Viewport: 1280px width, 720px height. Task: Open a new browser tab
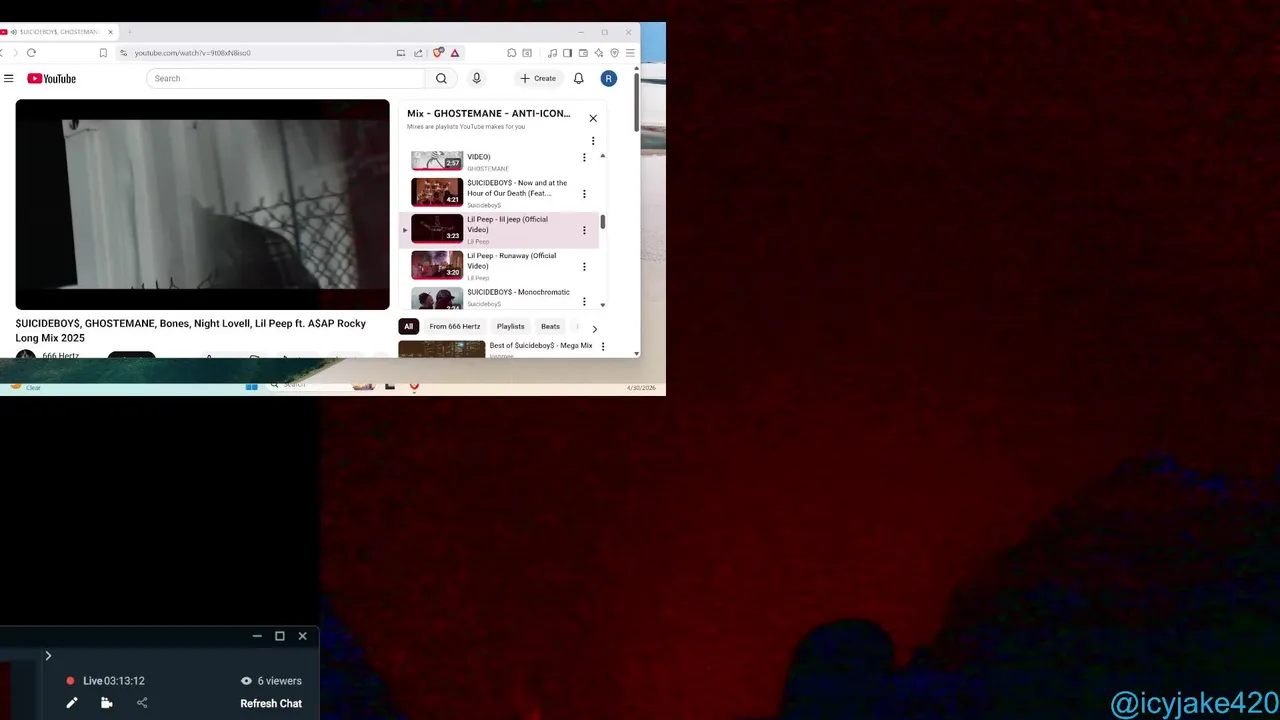tap(129, 32)
